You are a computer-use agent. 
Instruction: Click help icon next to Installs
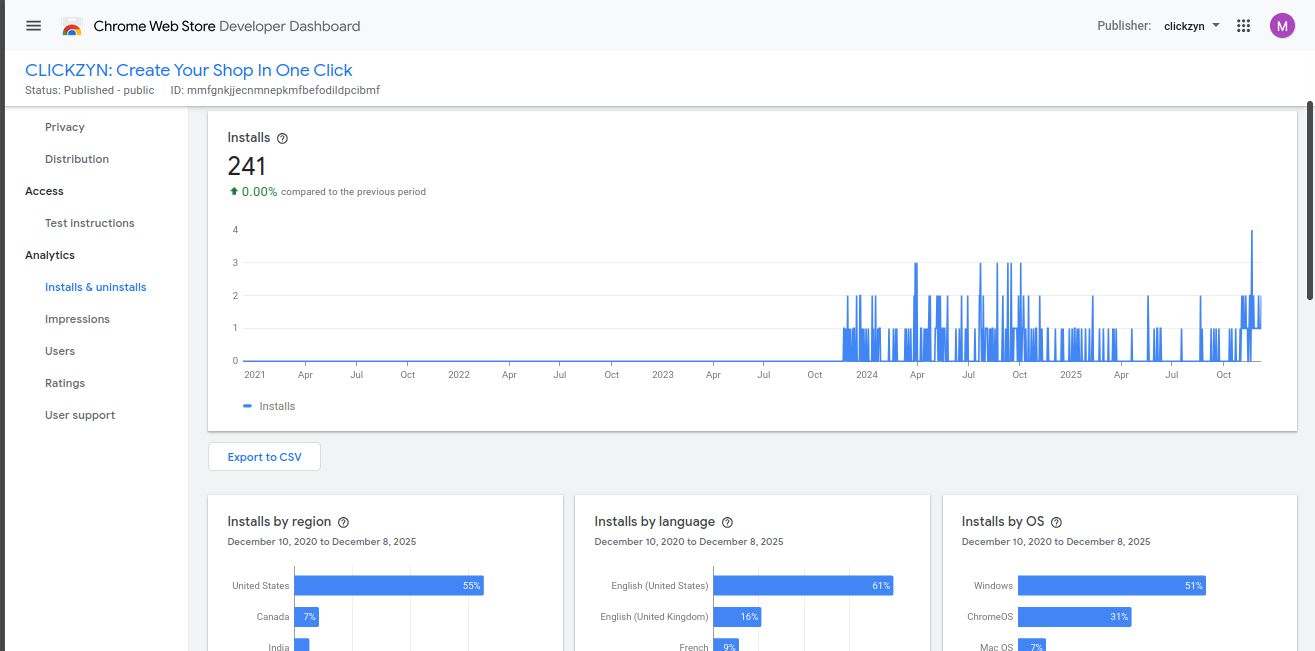click(x=282, y=138)
